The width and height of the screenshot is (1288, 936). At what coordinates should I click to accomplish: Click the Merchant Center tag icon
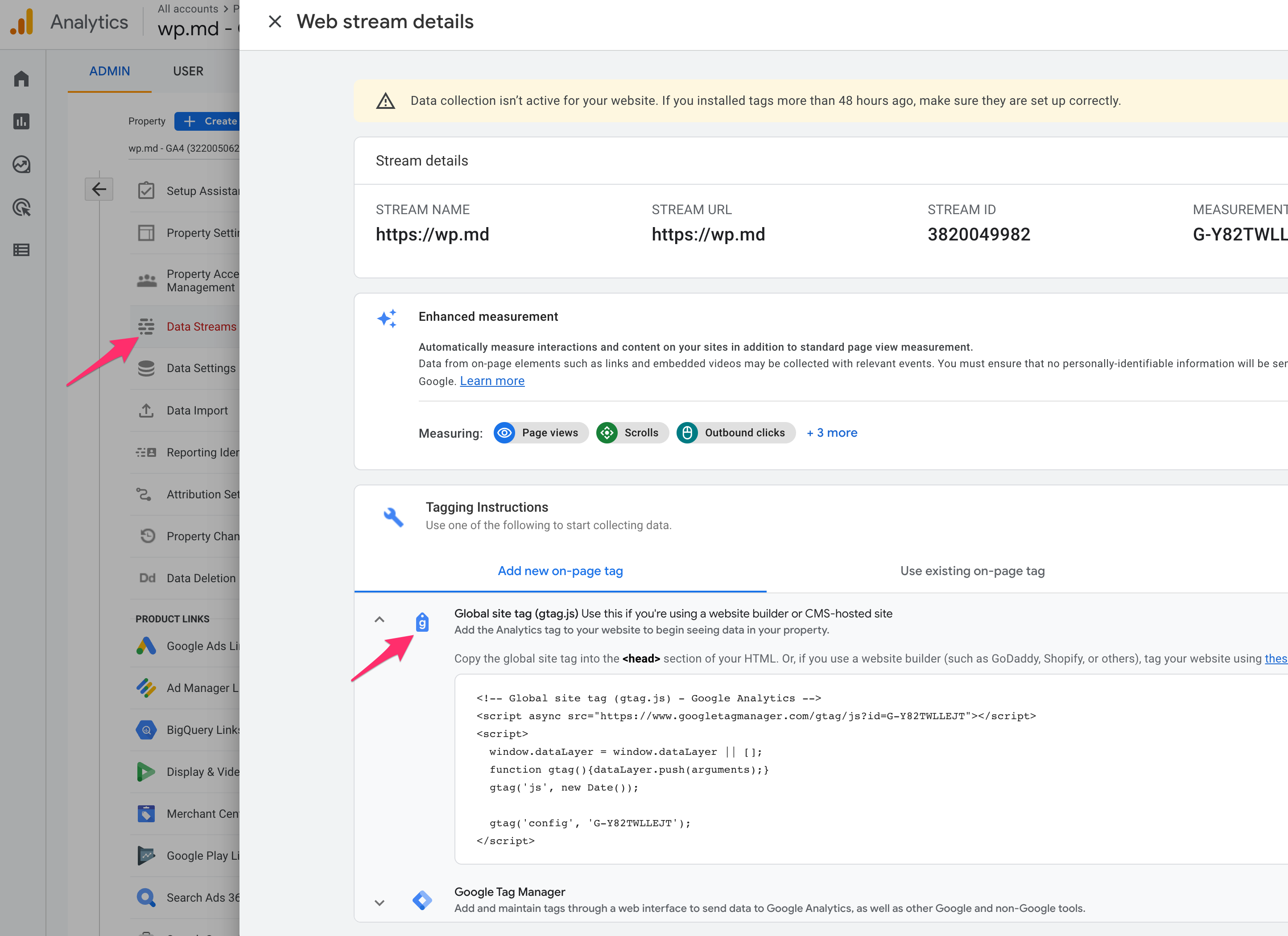146,814
